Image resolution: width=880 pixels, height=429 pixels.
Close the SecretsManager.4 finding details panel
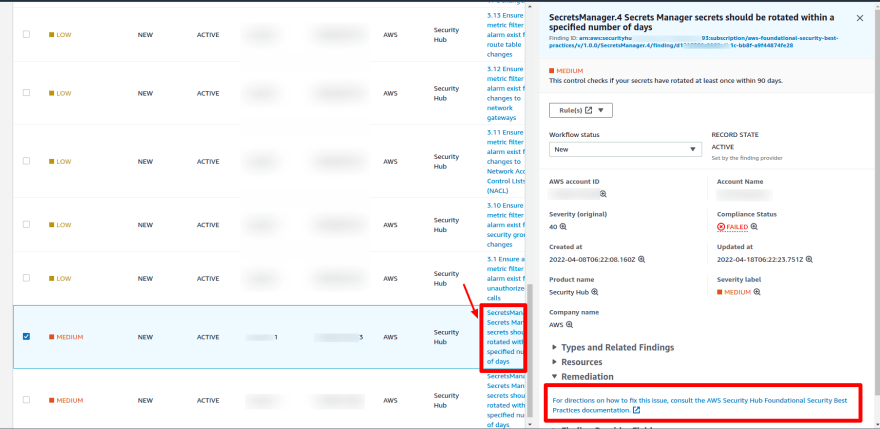point(860,18)
